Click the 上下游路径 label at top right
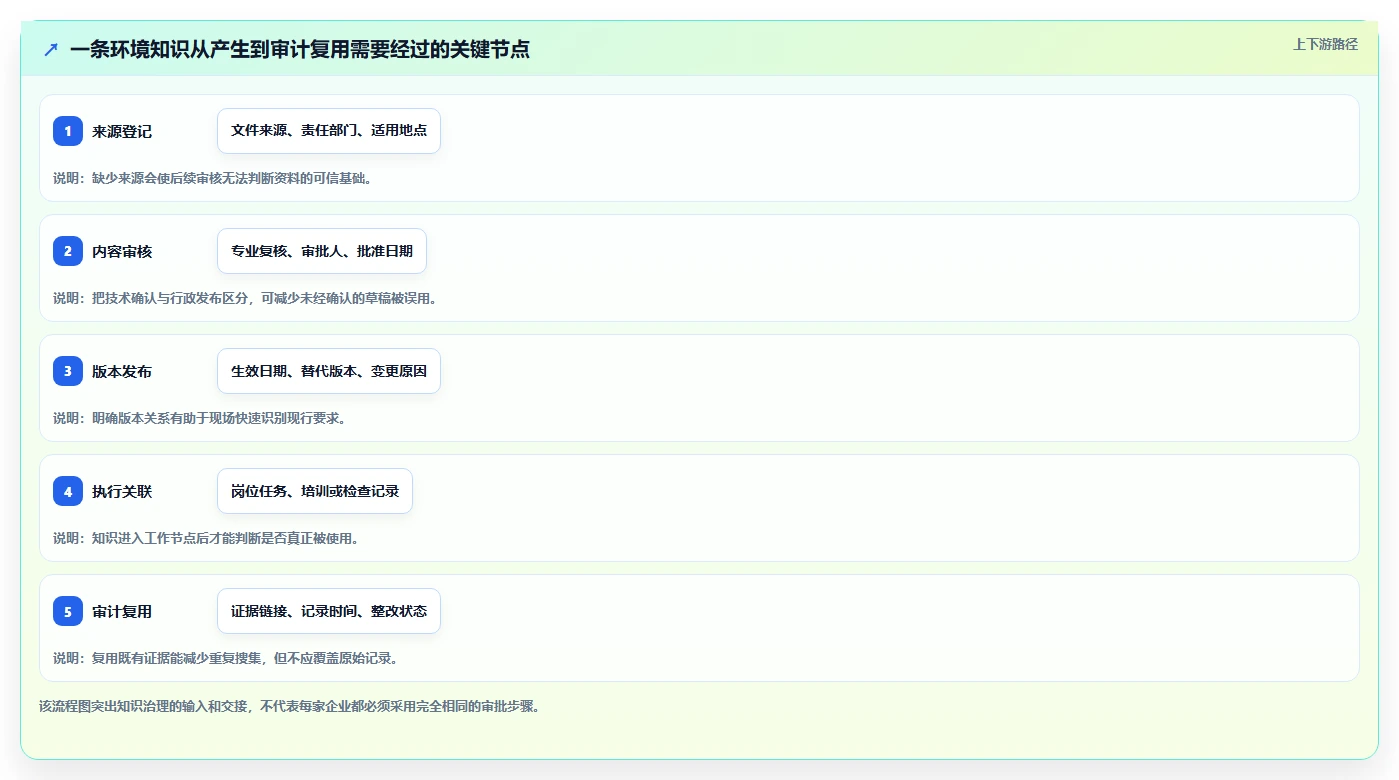The image size is (1399, 780). 1325,44
